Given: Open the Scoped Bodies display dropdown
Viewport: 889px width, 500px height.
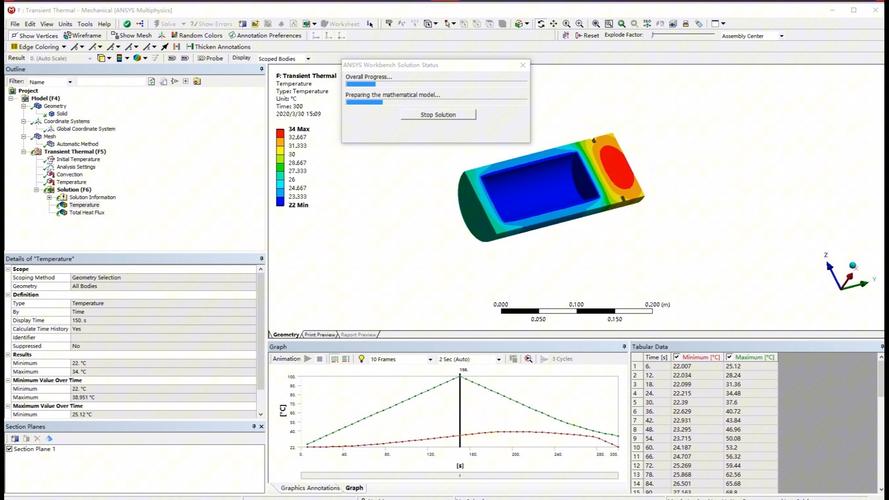Looking at the screenshot, I should [x=308, y=58].
